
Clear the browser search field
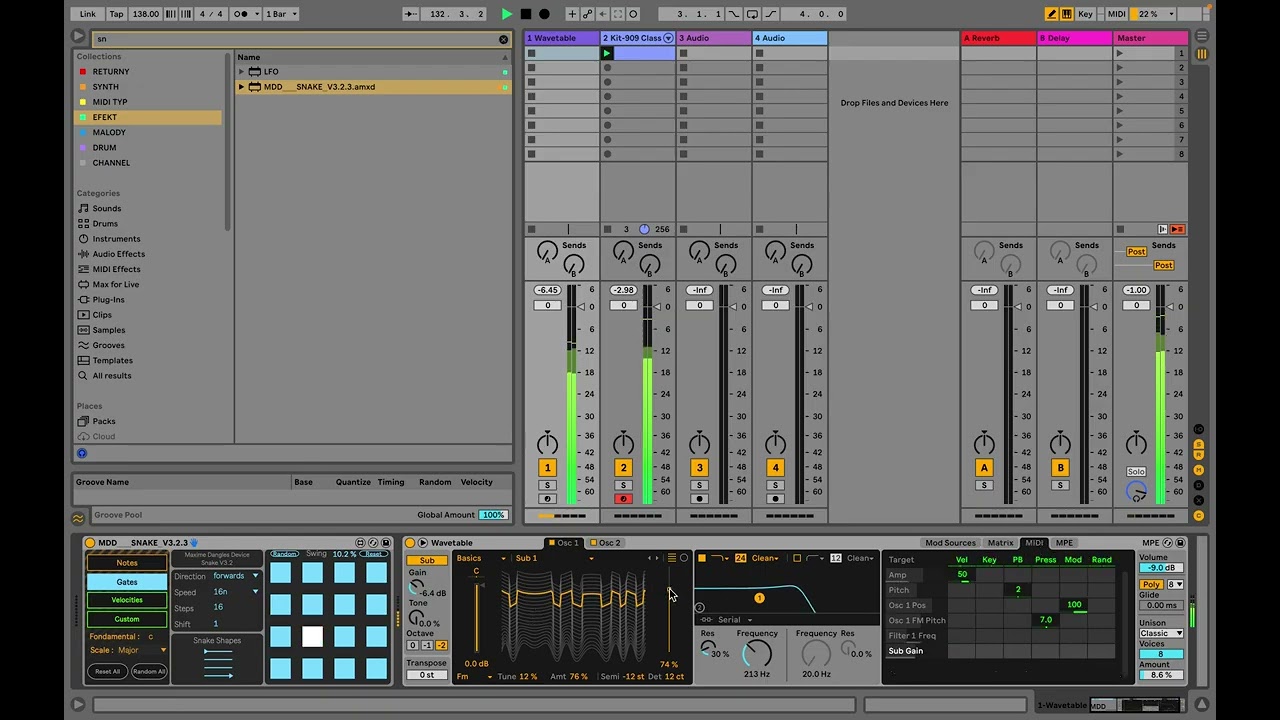503,39
